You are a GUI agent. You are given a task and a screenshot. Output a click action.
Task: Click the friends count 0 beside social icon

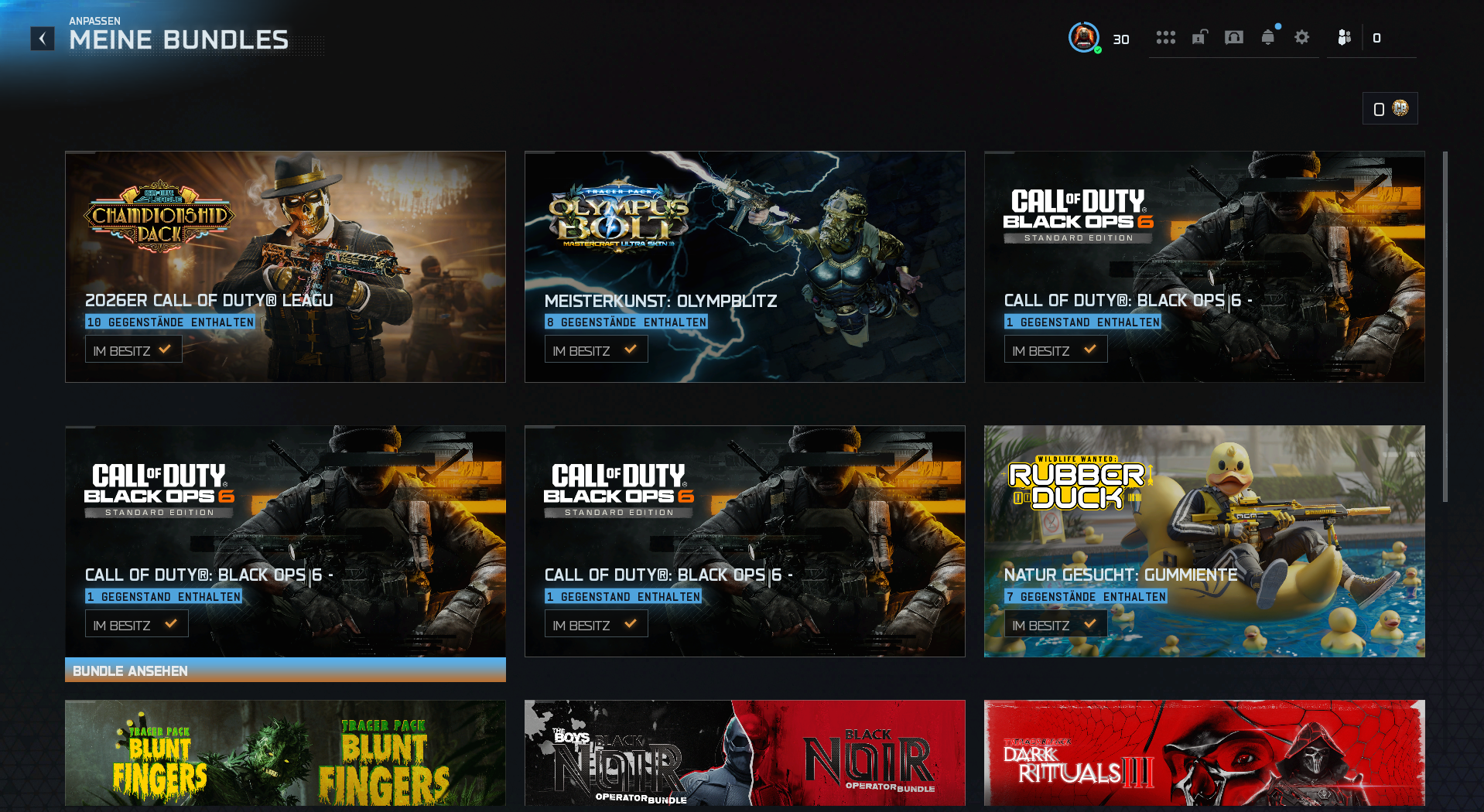pos(1376,38)
